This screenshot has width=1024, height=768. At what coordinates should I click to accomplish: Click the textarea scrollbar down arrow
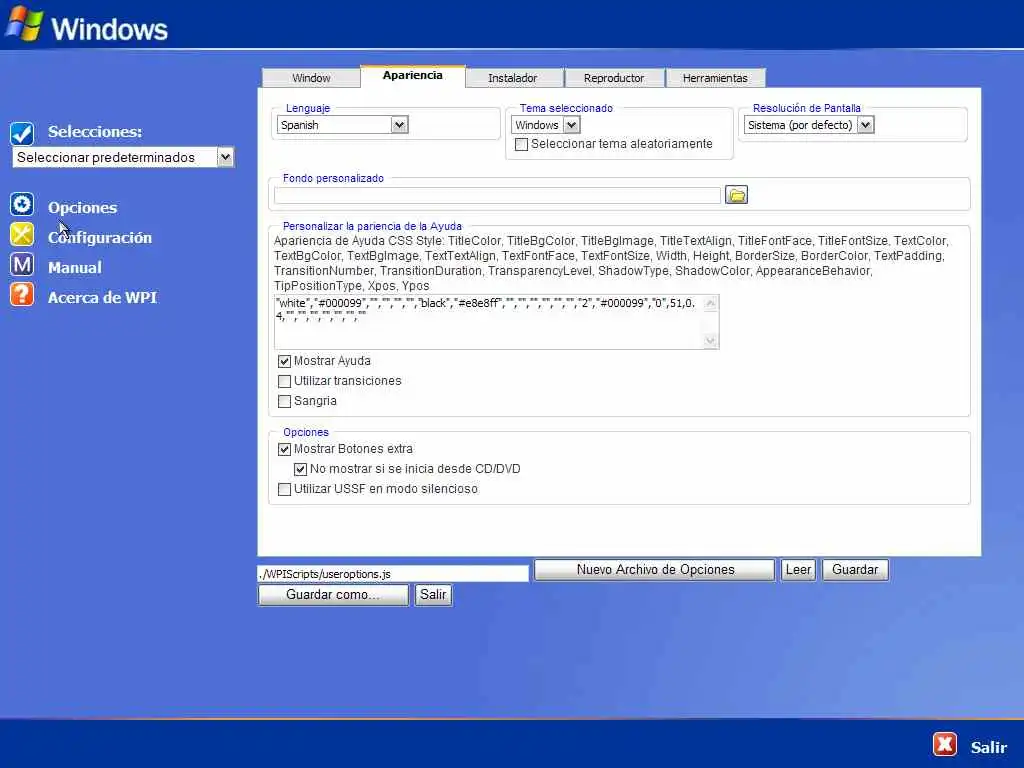[x=711, y=340]
